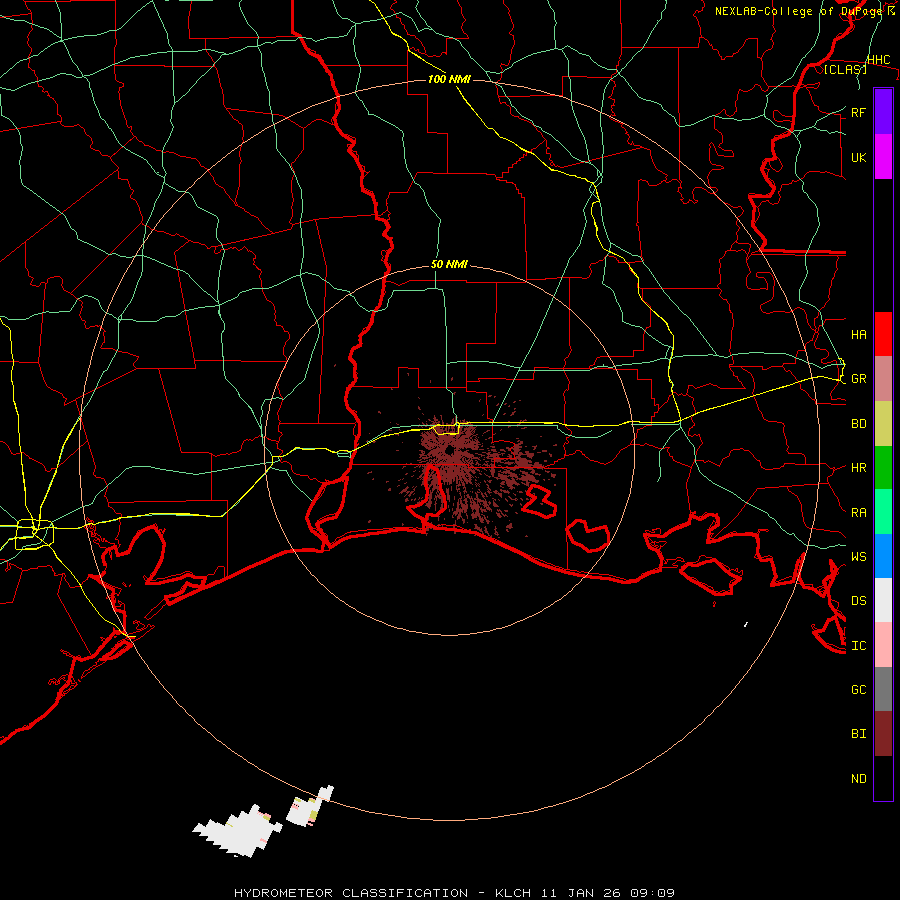Click the 'UK' legend label

[x=858, y=157]
